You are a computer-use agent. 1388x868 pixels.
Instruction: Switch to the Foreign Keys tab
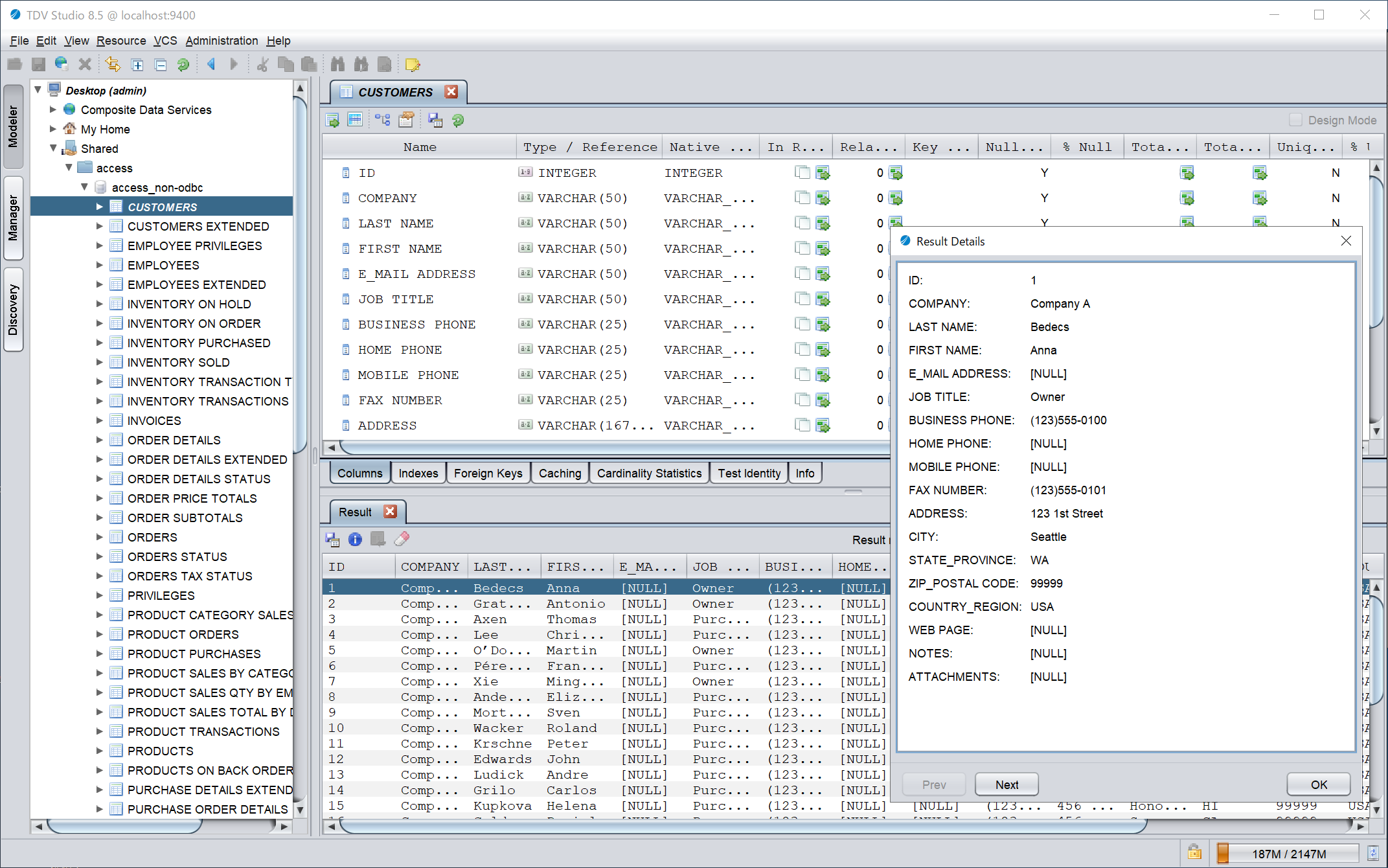click(x=488, y=473)
